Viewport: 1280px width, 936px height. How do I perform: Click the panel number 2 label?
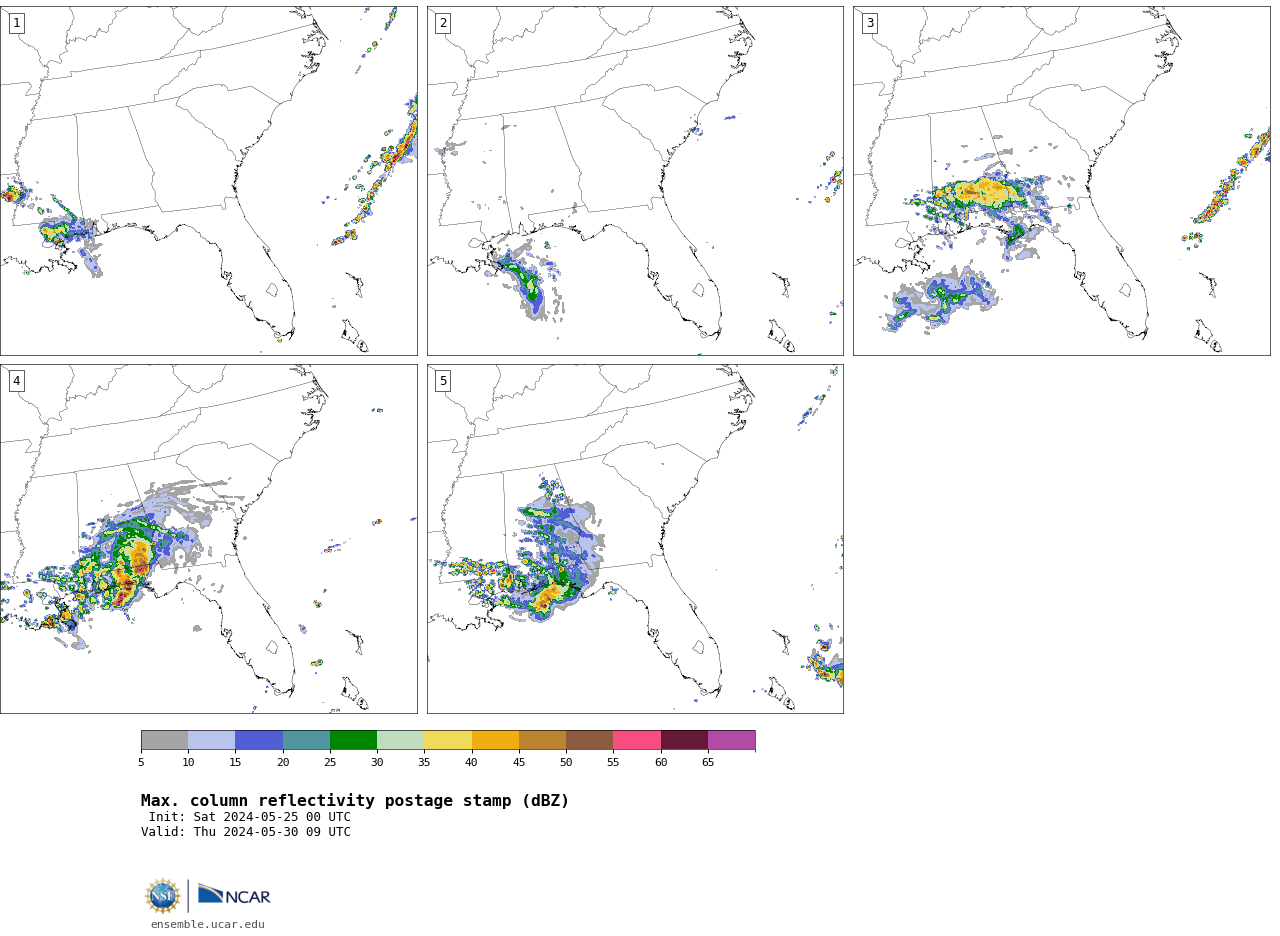point(443,23)
